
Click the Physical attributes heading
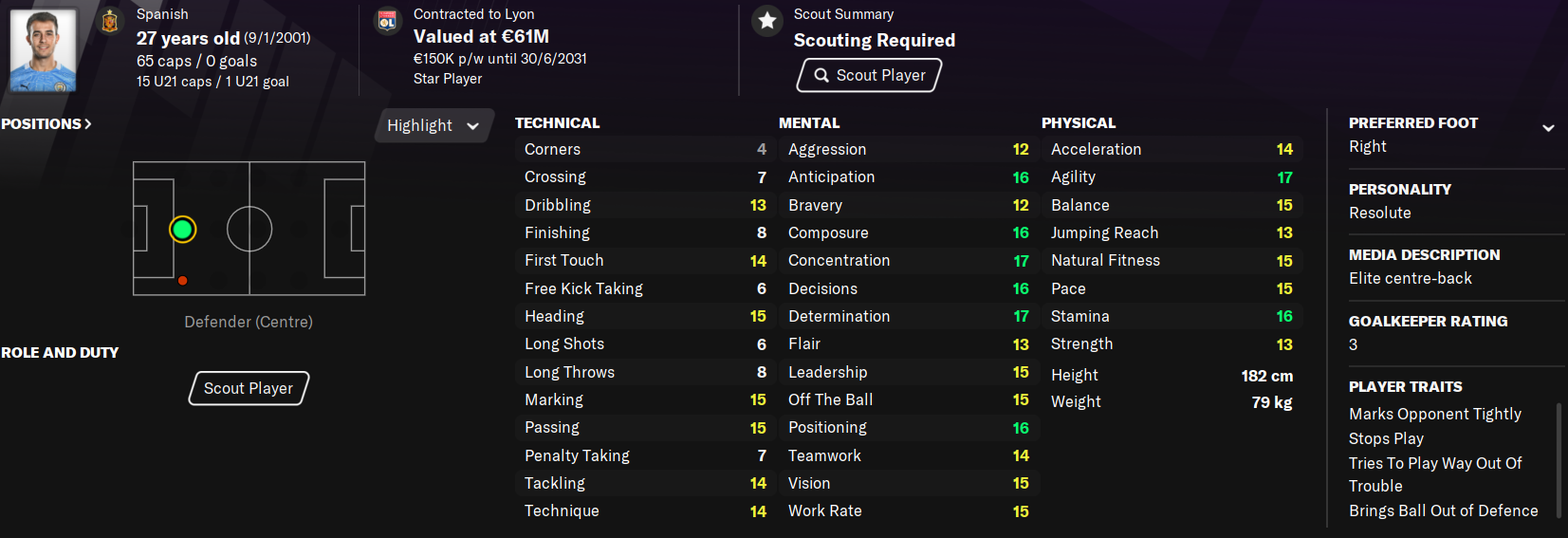click(1079, 123)
